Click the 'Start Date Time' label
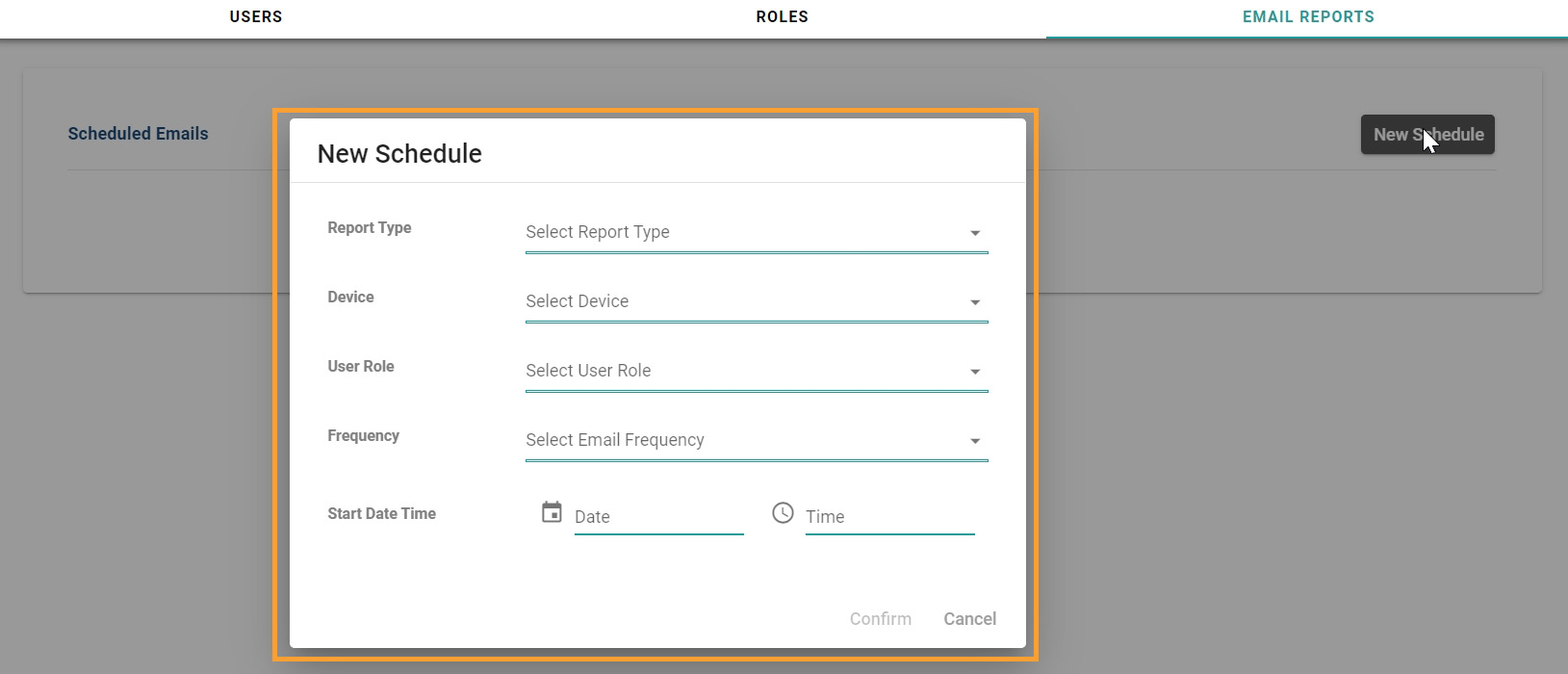Viewport: 1568px width, 674px height. tap(381, 514)
